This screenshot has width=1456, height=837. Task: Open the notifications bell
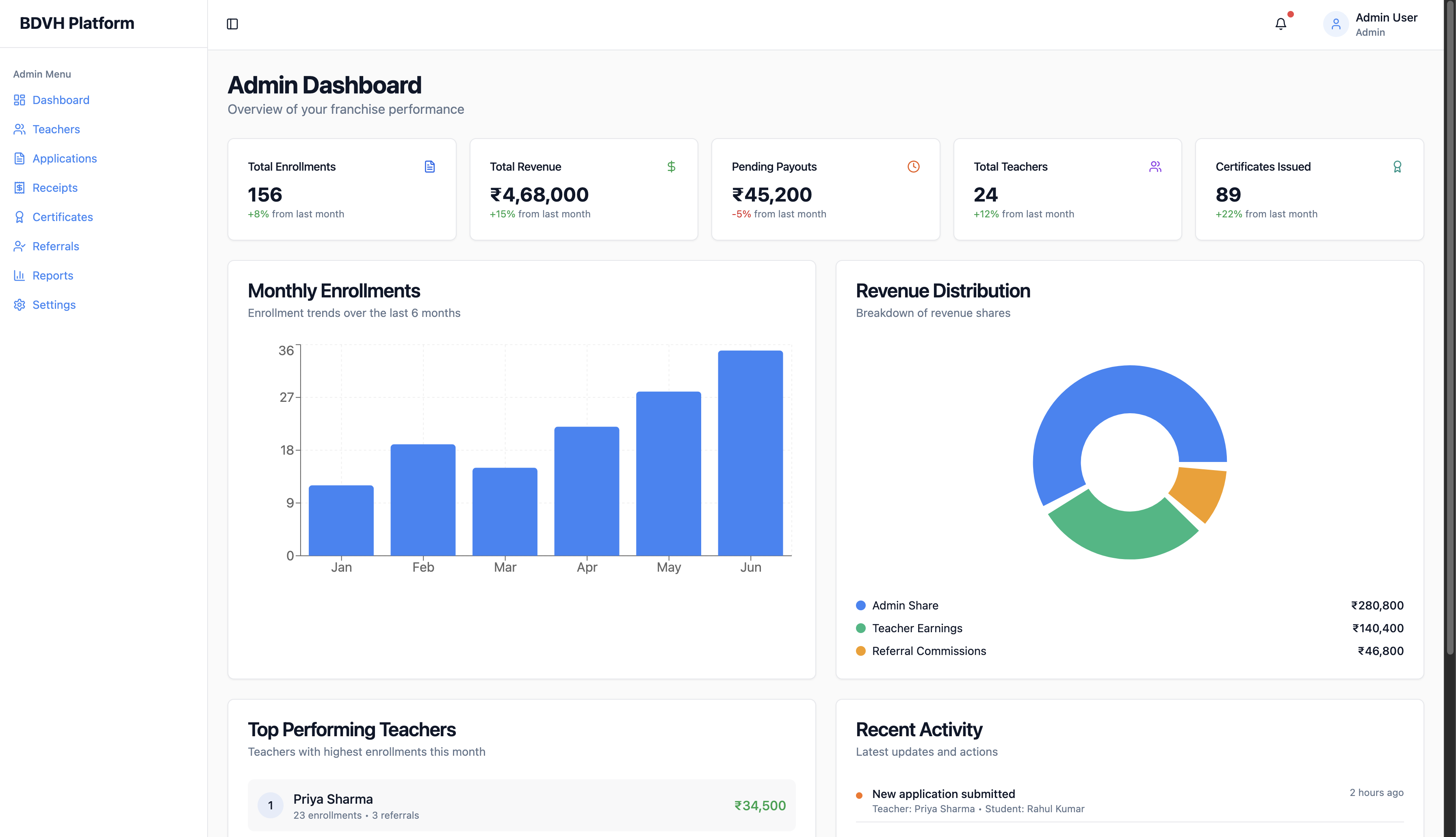1280,24
